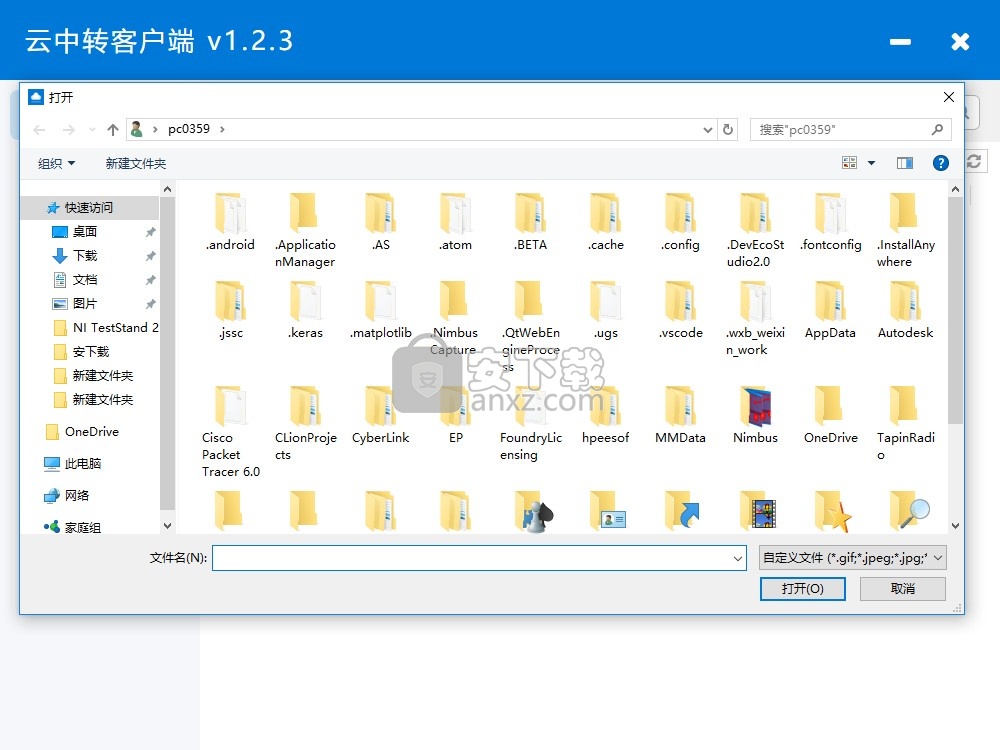The image size is (1000, 750).
Task: Open the .config folder
Action: tap(680, 222)
